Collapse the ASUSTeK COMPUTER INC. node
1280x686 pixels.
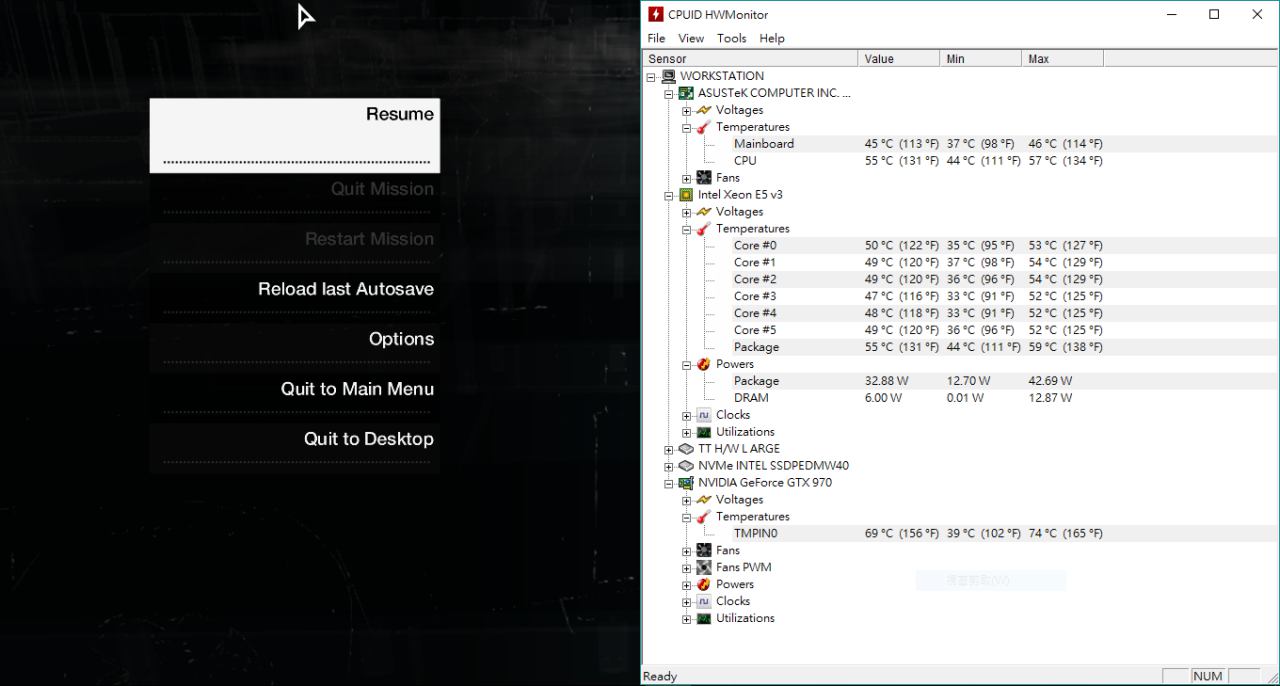tap(670, 94)
